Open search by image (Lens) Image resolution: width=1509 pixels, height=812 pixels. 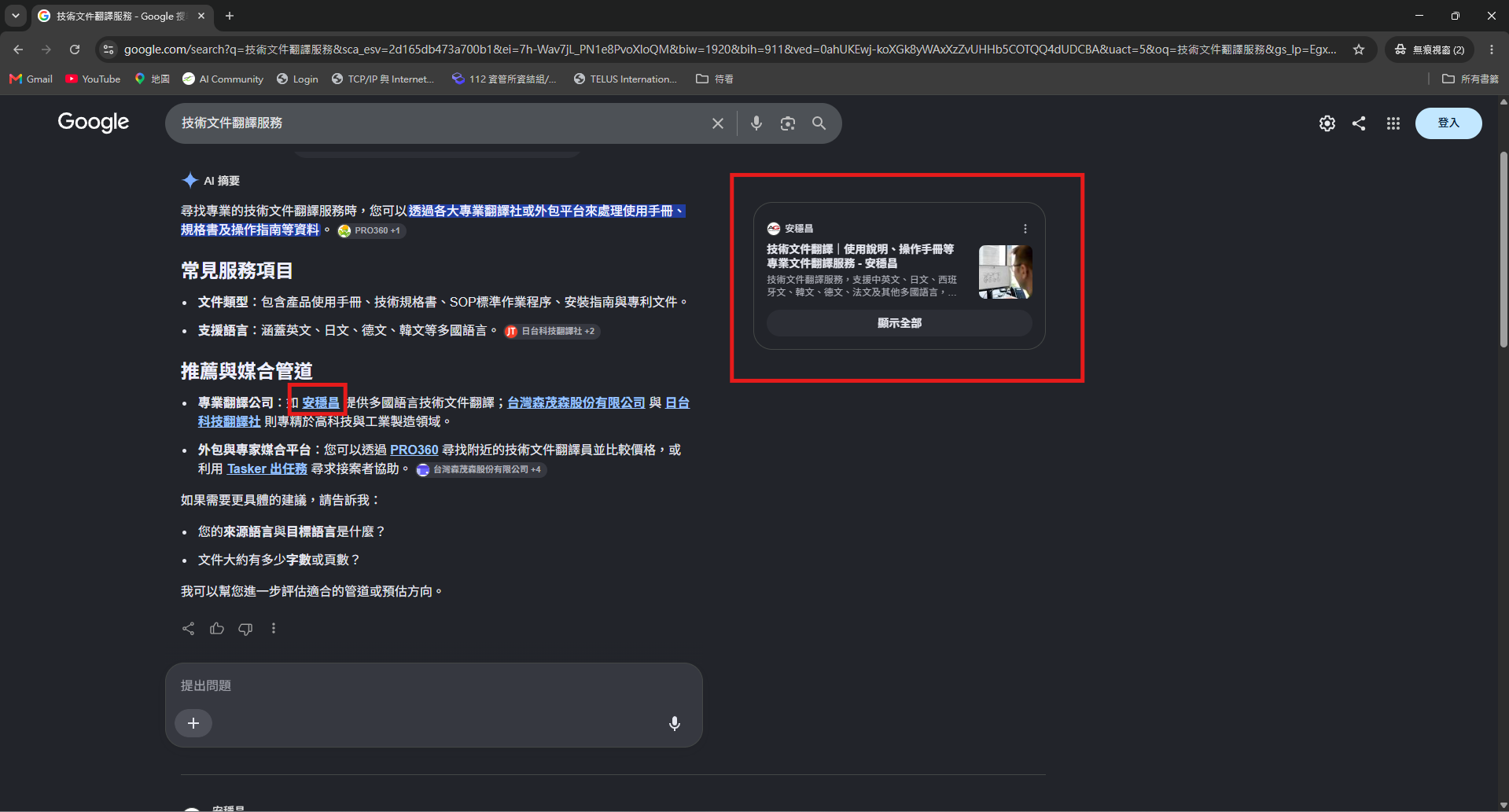tap(787, 123)
